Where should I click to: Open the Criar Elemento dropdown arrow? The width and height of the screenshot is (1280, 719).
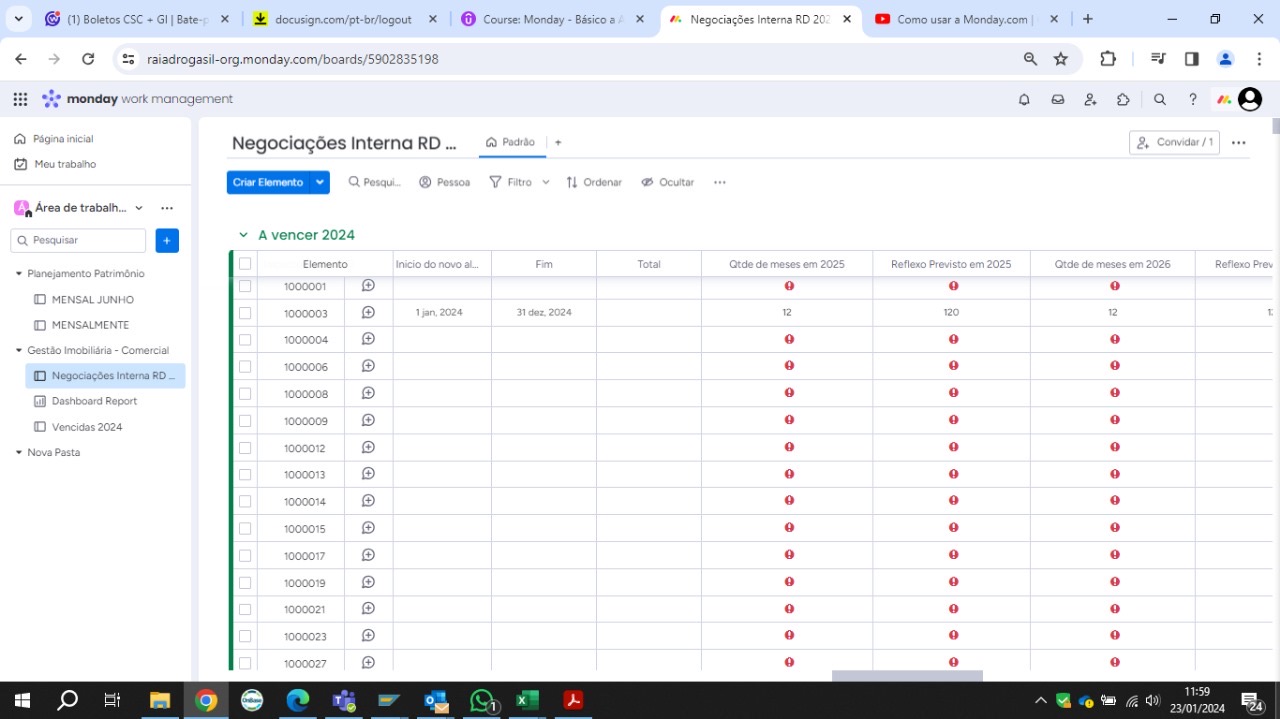[320, 182]
